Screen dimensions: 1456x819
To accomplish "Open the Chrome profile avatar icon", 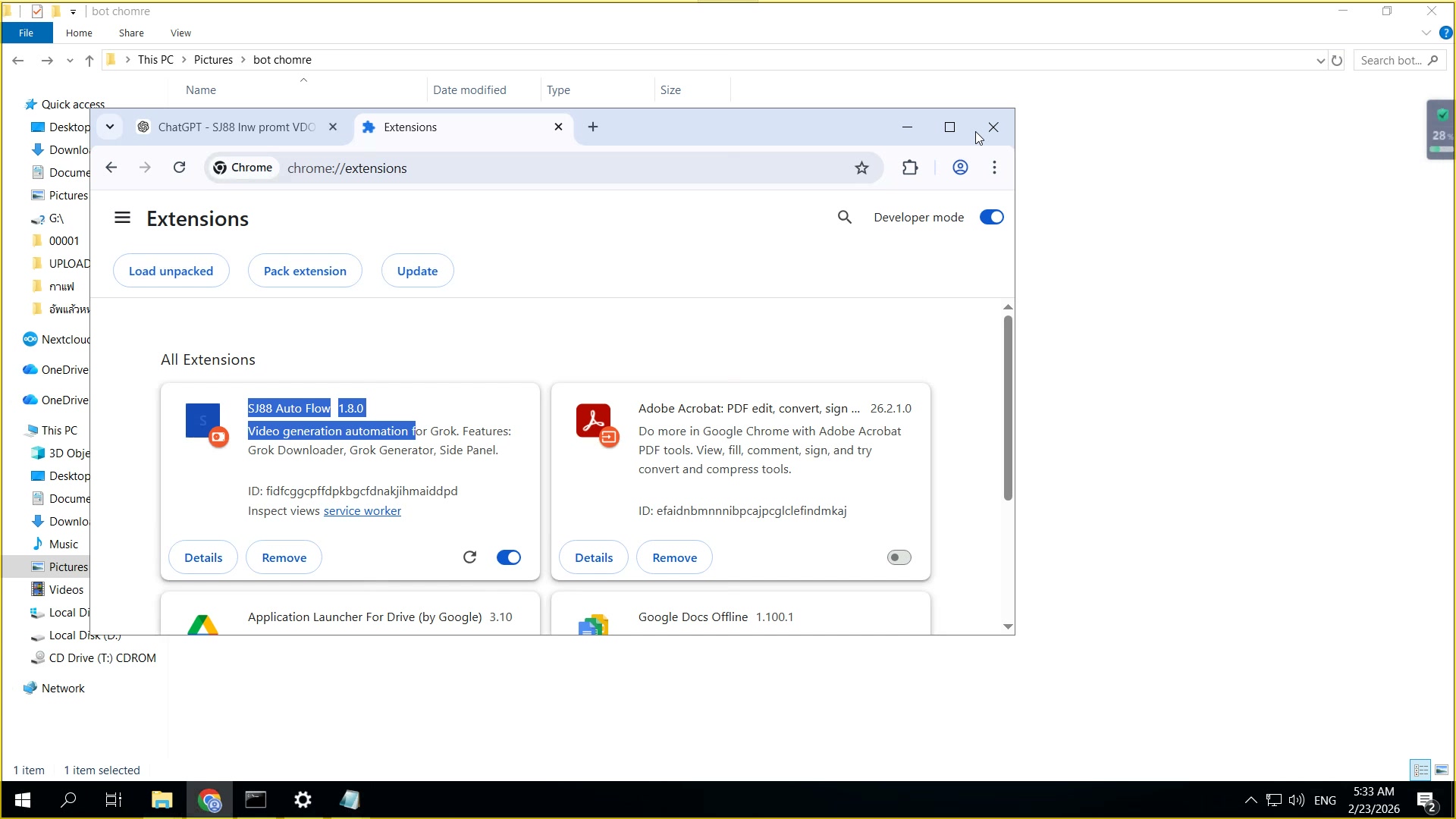I will coord(960,168).
